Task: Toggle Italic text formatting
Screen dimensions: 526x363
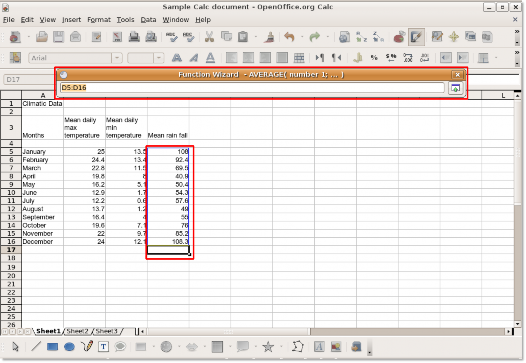Action: (x=194, y=58)
